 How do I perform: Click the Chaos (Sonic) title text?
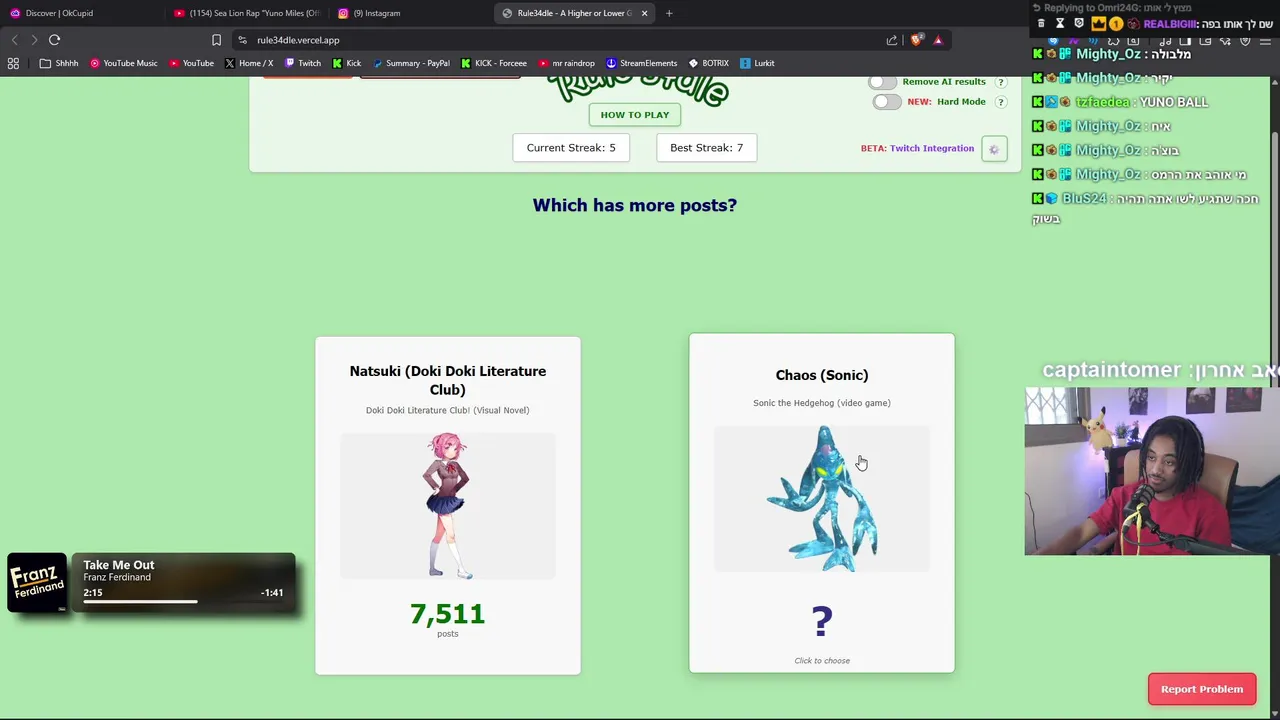click(x=822, y=375)
